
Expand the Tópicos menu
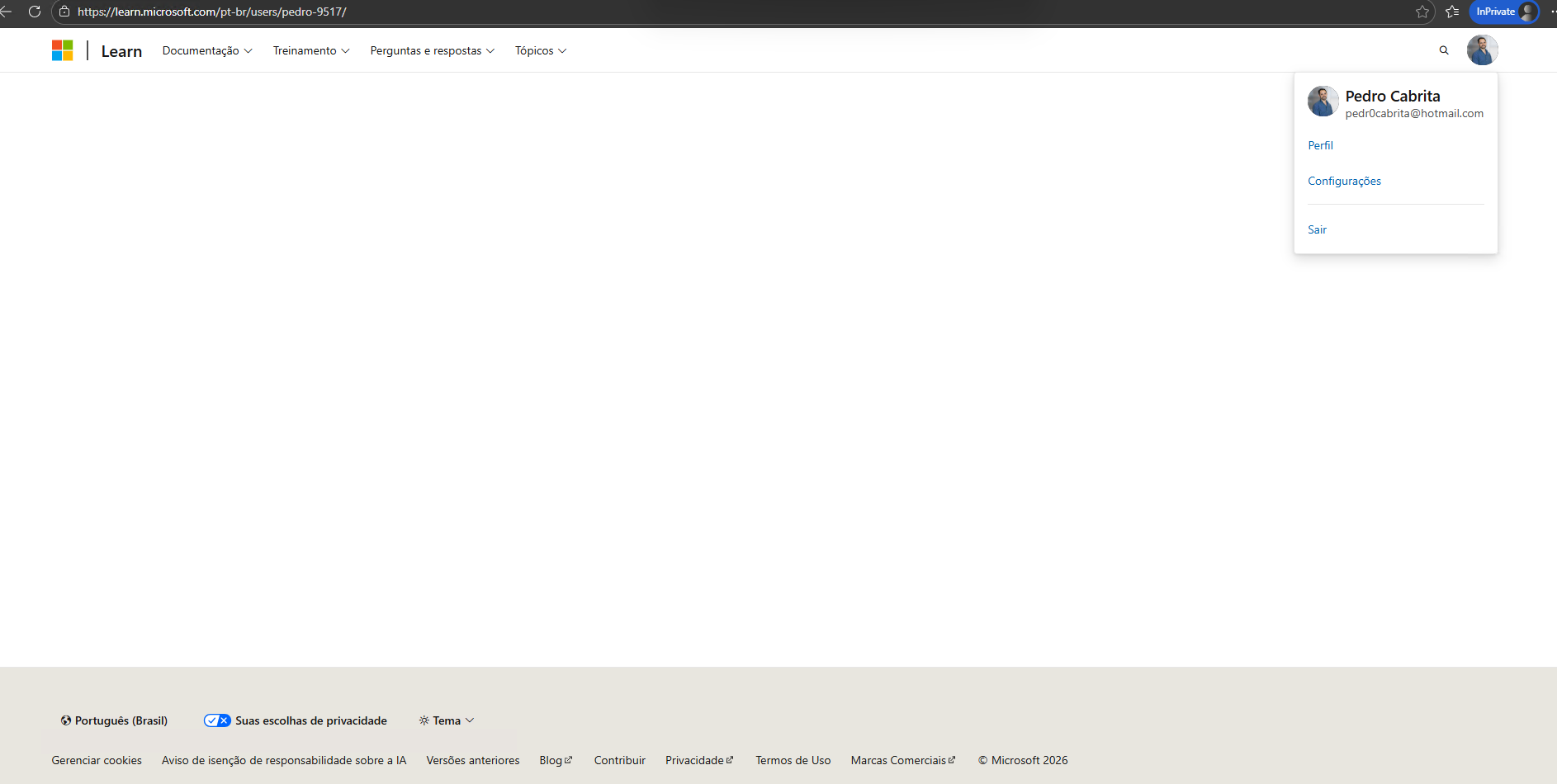click(x=541, y=50)
